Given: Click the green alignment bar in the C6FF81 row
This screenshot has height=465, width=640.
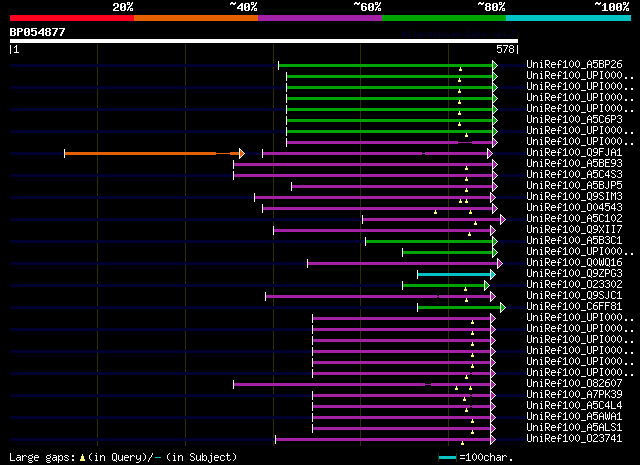Looking at the screenshot, I should [461, 308].
